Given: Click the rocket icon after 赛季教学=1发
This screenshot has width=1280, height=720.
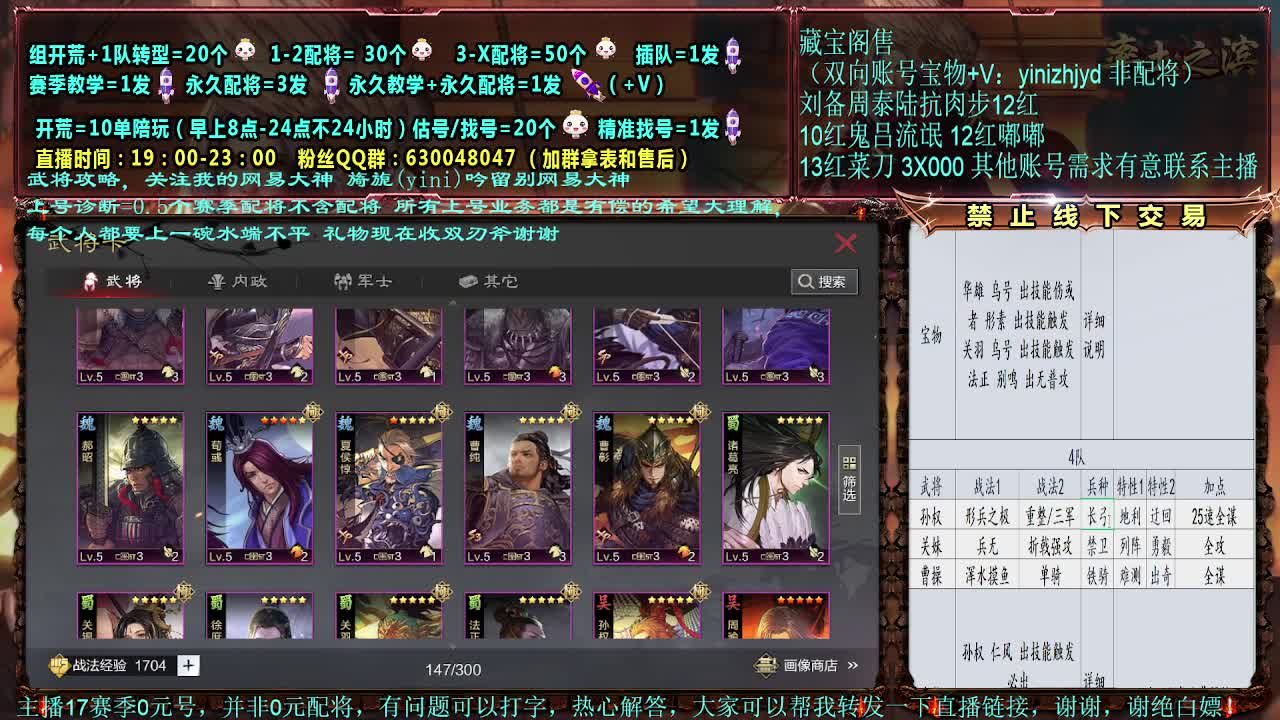Looking at the screenshot, I should click(167, 84).
